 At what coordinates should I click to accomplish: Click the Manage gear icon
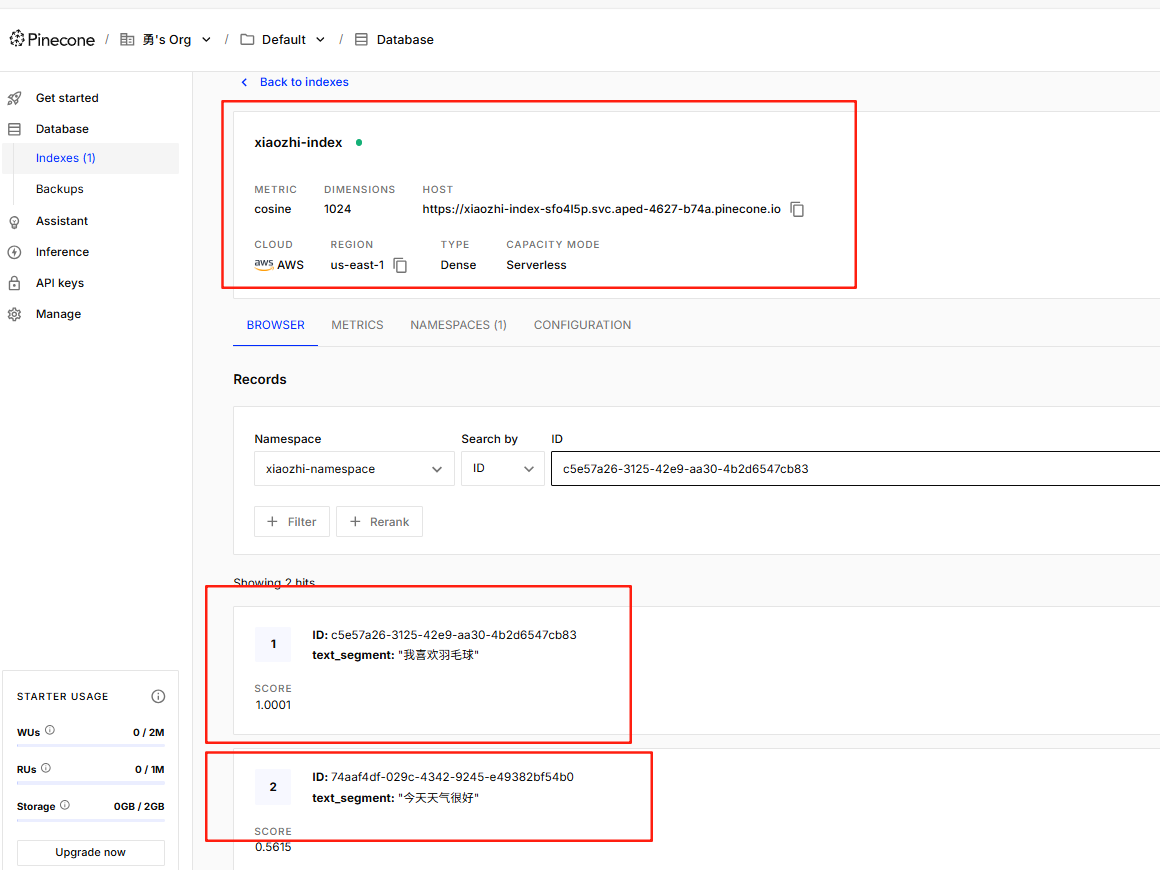point(14,314)
